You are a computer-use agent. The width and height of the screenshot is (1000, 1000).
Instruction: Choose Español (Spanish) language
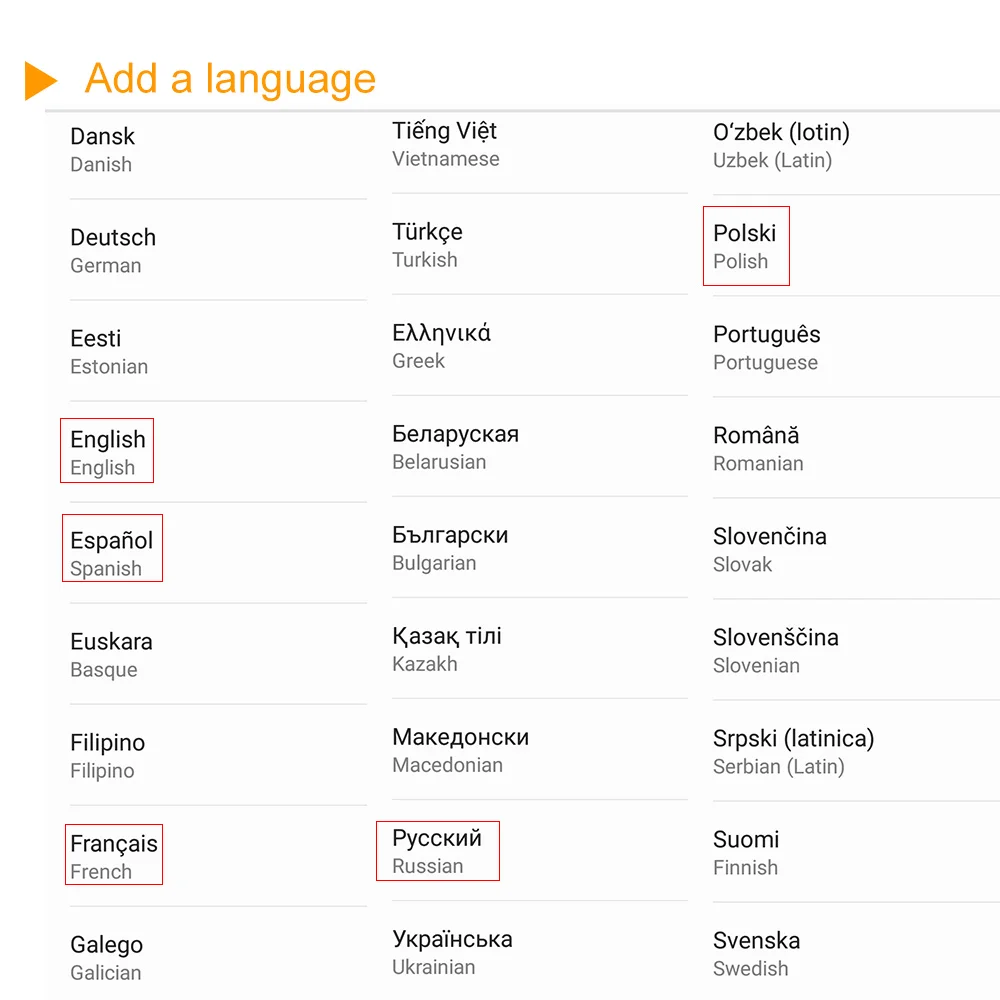click(218, 554)
